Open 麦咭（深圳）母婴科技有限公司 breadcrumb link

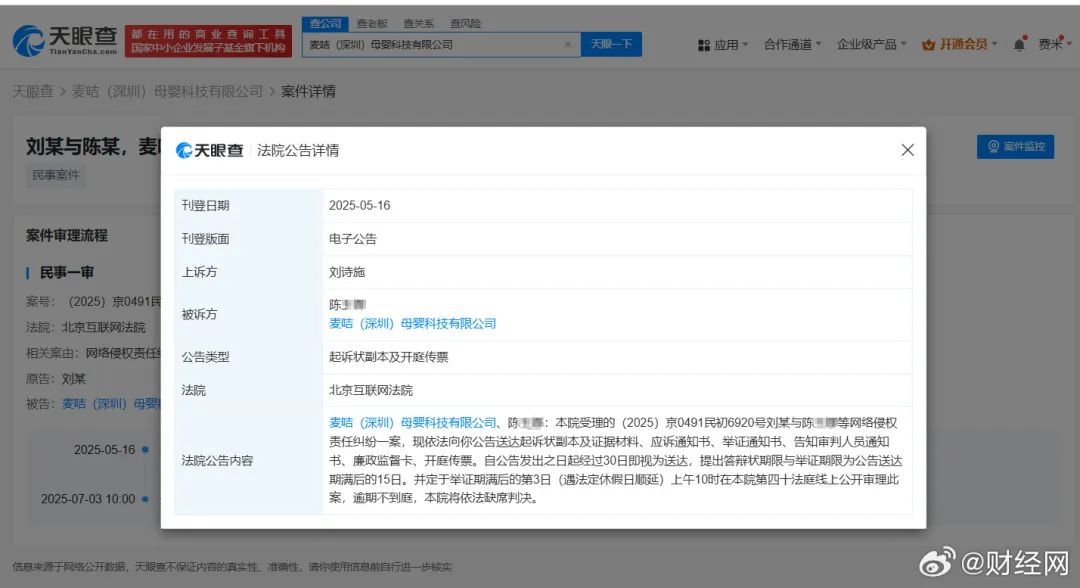(167, 91)
